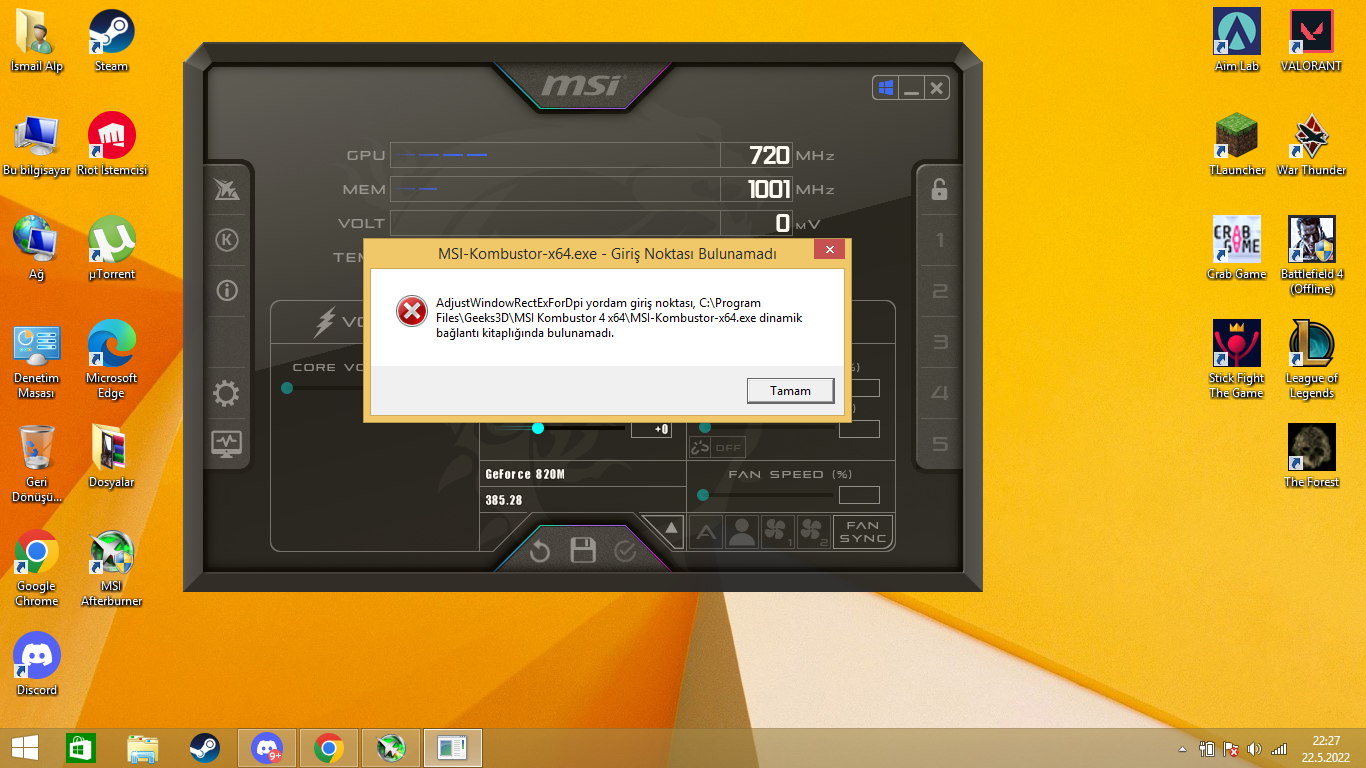Toggle the Fan Sync button

tap(863, 532)
